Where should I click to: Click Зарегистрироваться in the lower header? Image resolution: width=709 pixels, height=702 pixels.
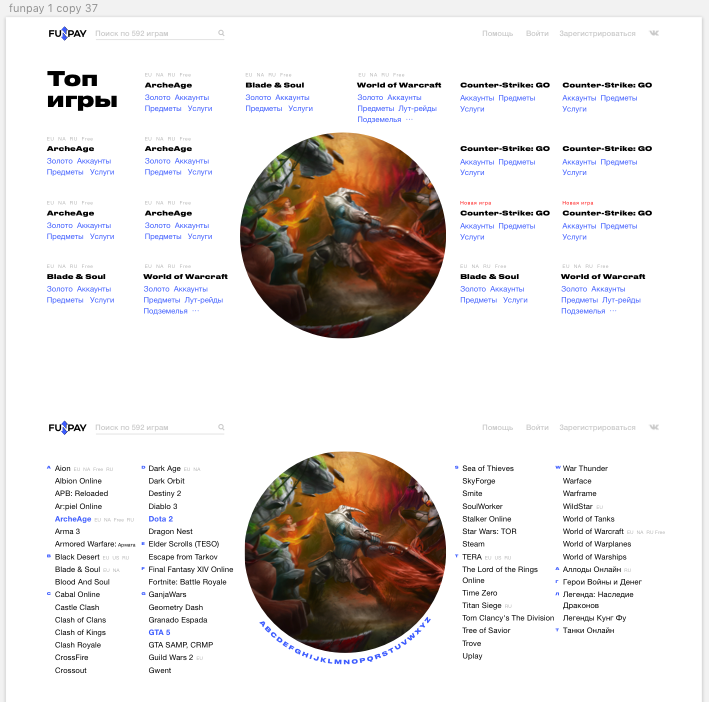597,428
